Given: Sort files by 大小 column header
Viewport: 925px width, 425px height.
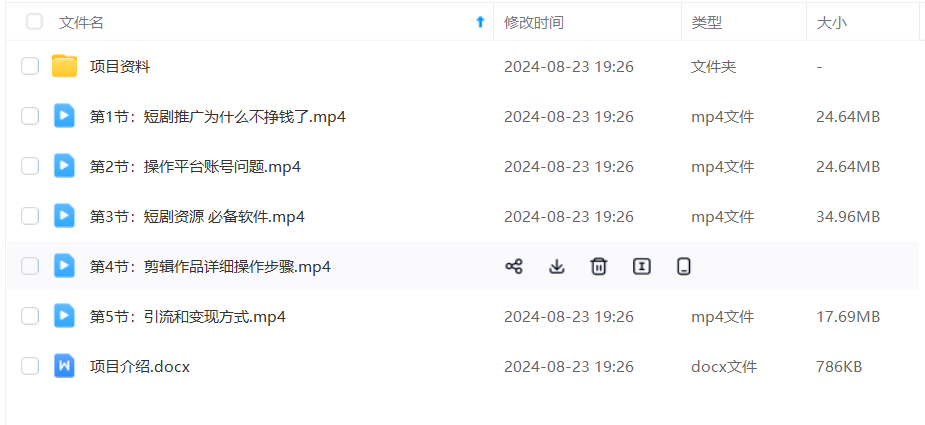Looking at the screenshot, I should pos(832,23).
